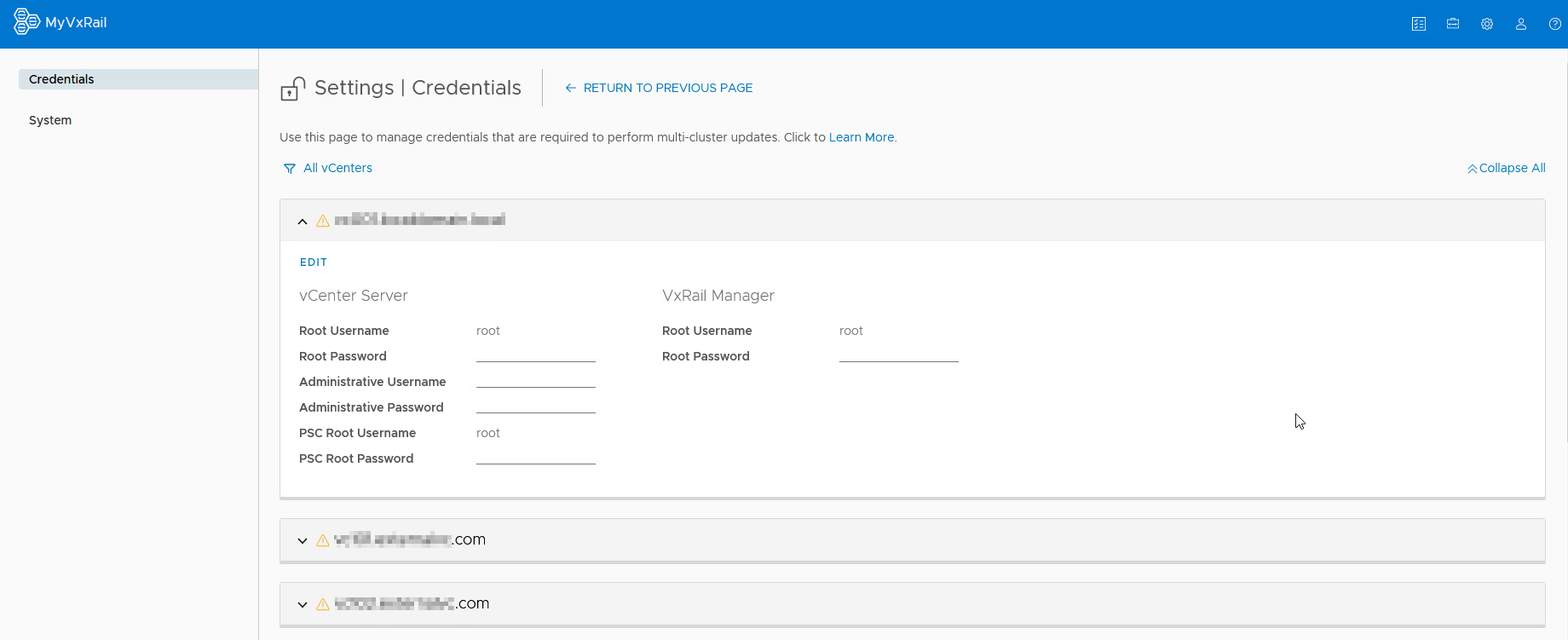Screen dimensions: 1568x640
Task: Click warning icon on second vCenter row
Action: (x=323, y=540)
